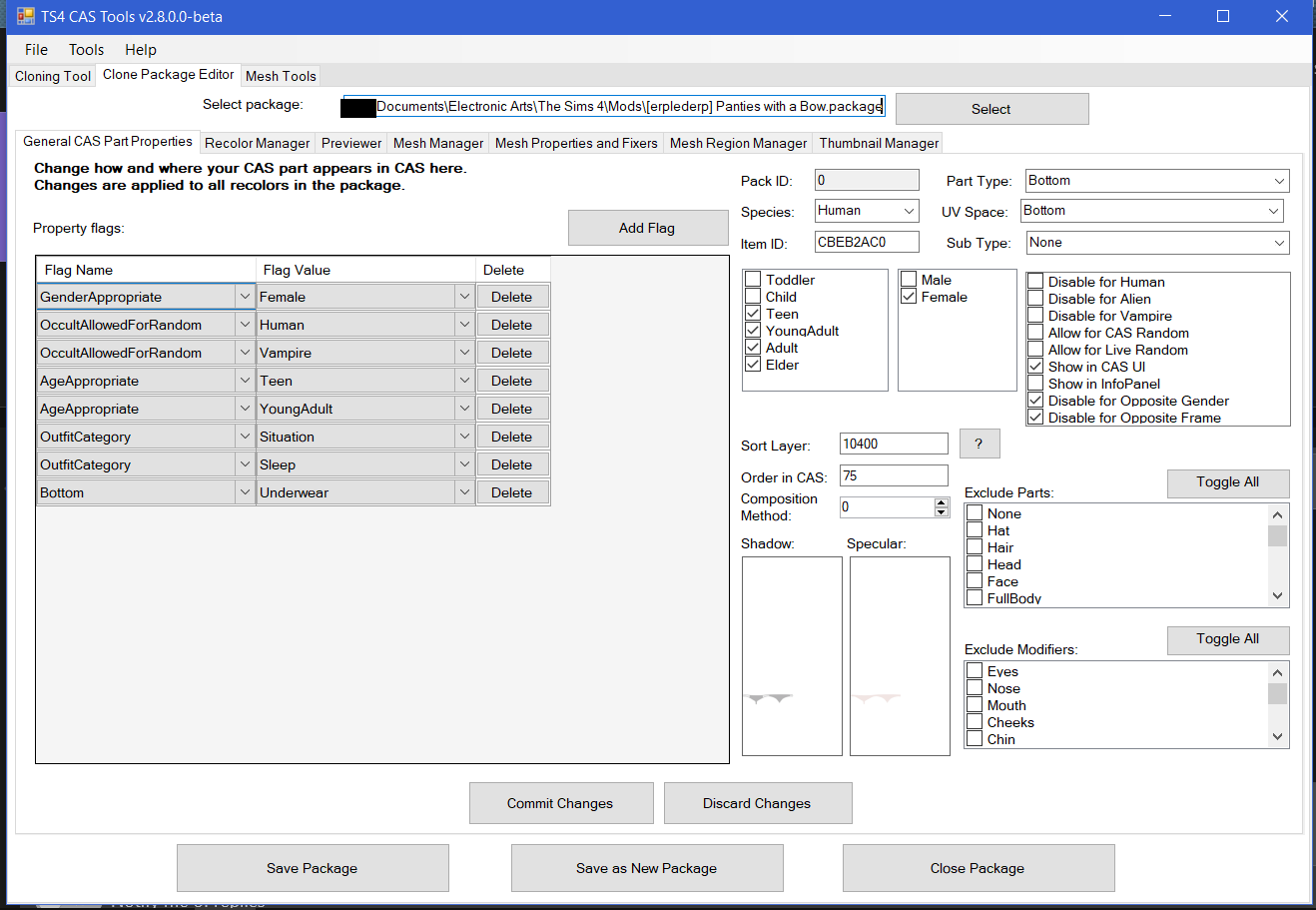Enable Allow for CAS Random checkbox

(1035, 333)
